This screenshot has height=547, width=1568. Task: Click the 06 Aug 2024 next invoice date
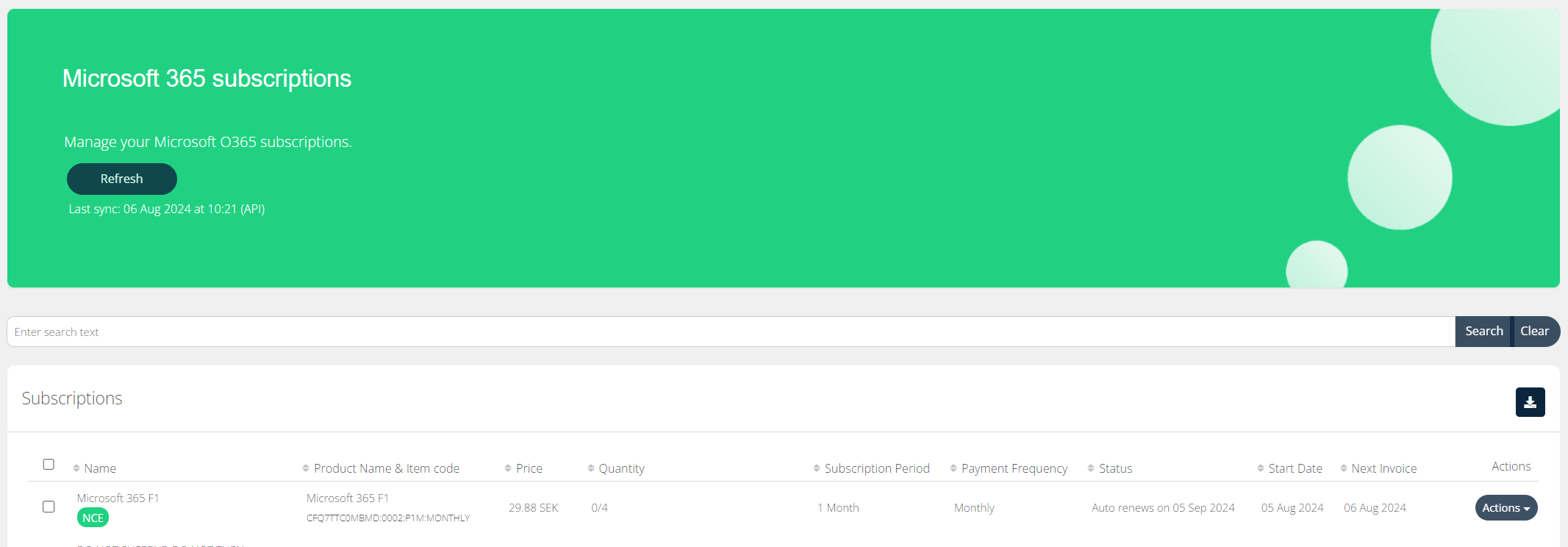(x=1375, y=507)
